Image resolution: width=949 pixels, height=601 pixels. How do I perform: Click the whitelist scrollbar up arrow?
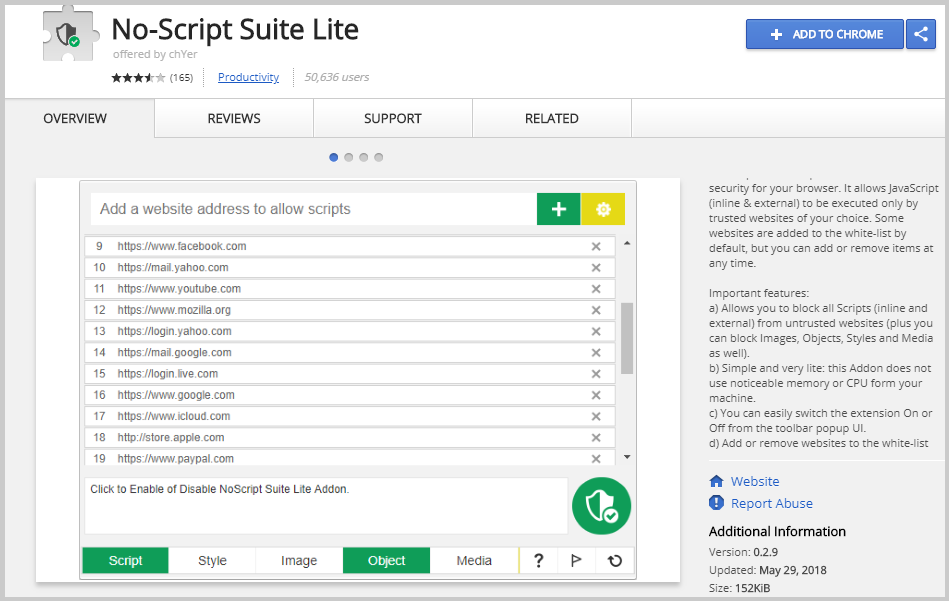[627, 243]
